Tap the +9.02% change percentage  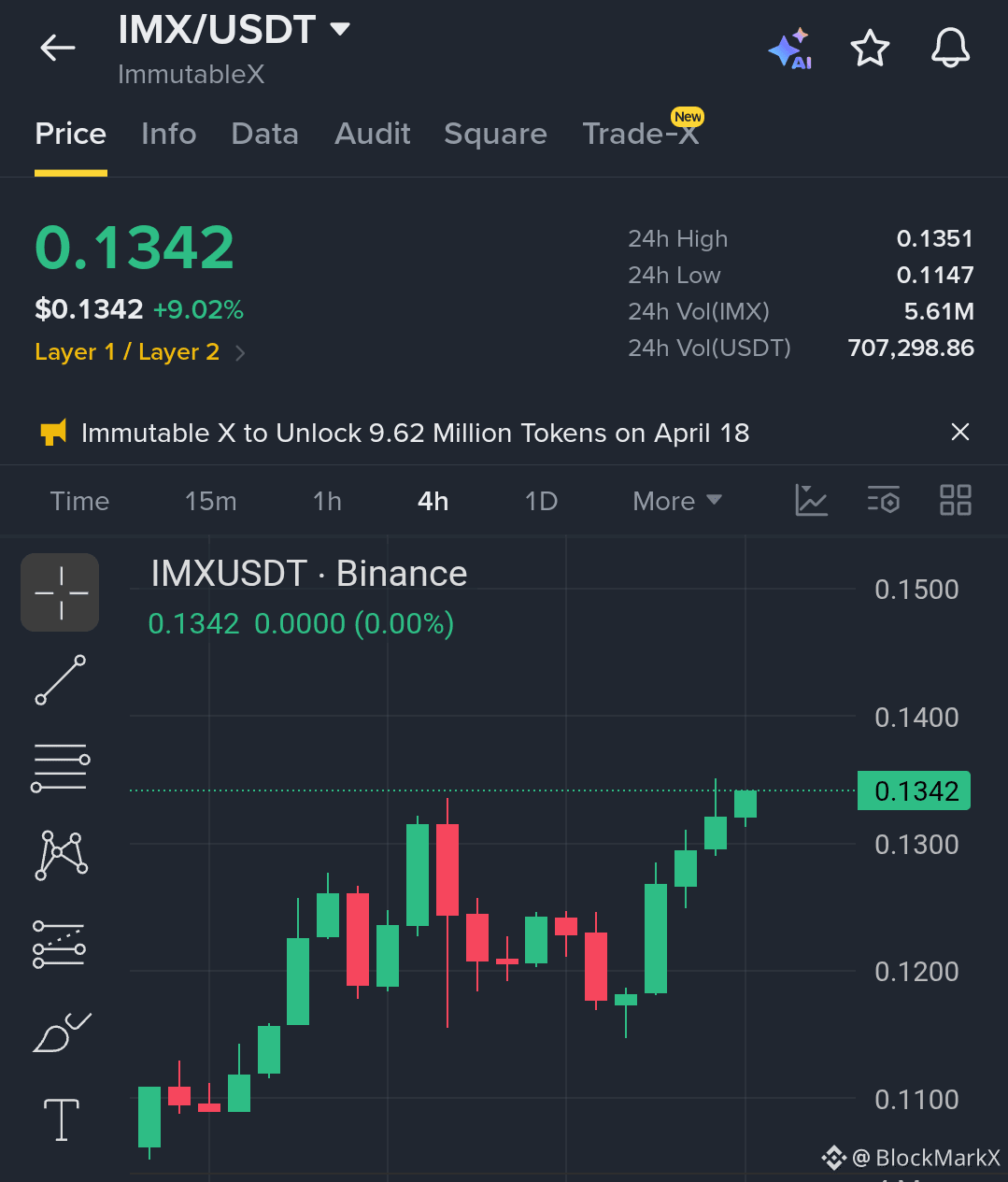click(198, 309)
